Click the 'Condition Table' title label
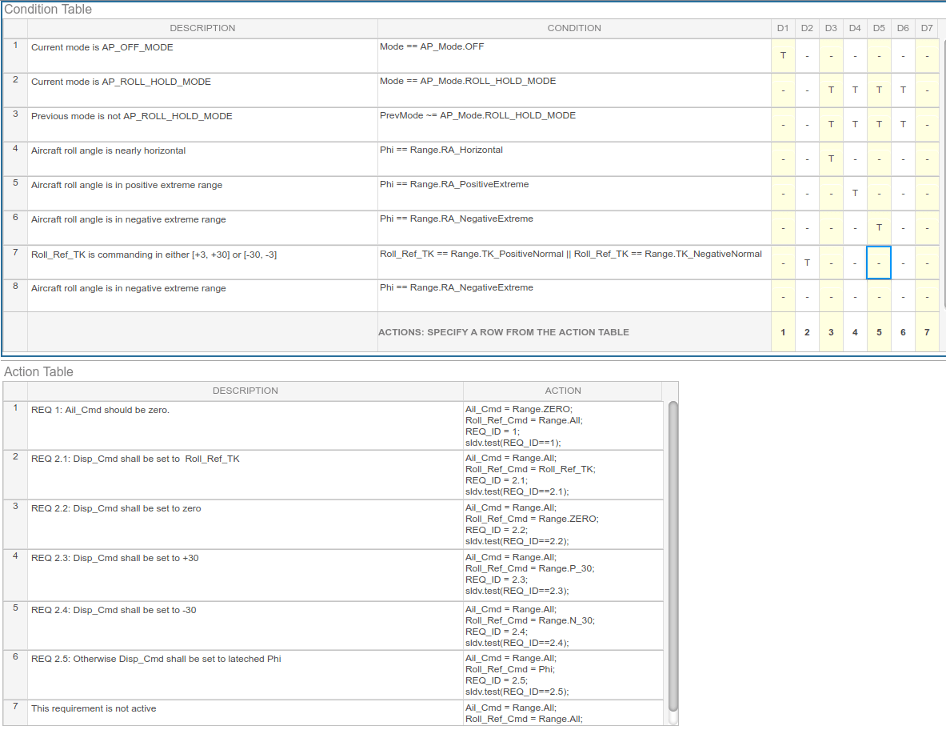This screenshot has width=946, height=730. tap(48, 9)
